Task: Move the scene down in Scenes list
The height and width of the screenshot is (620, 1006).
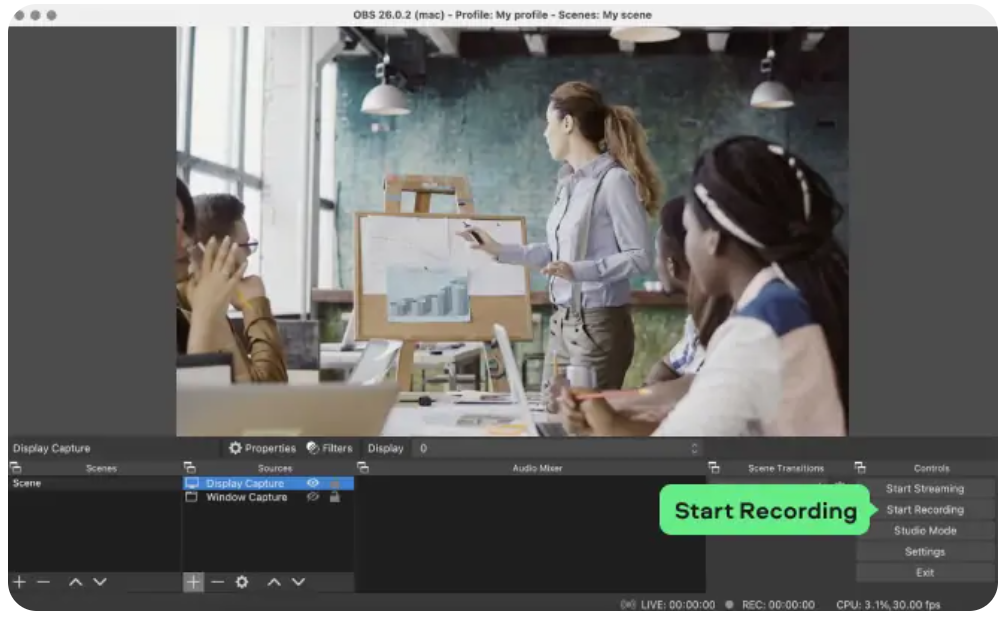Action: (x=100, y=582)
